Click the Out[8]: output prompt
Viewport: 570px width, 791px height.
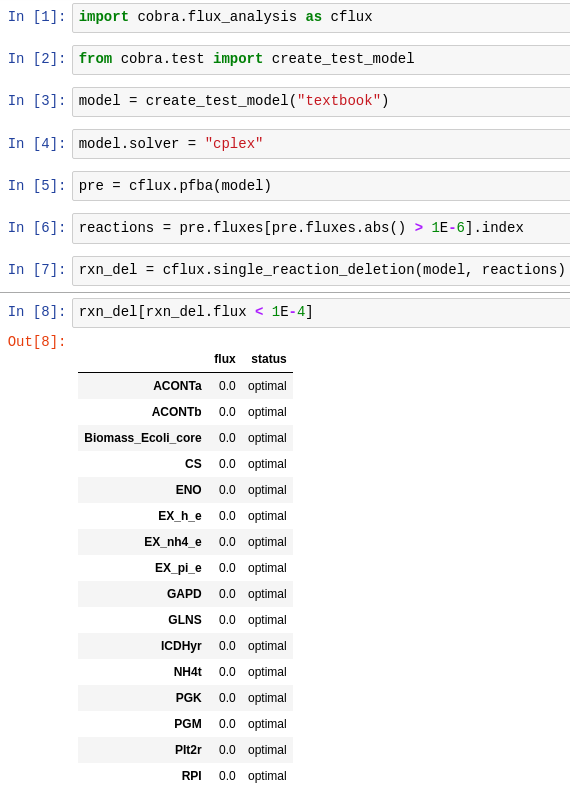(36, 342)
